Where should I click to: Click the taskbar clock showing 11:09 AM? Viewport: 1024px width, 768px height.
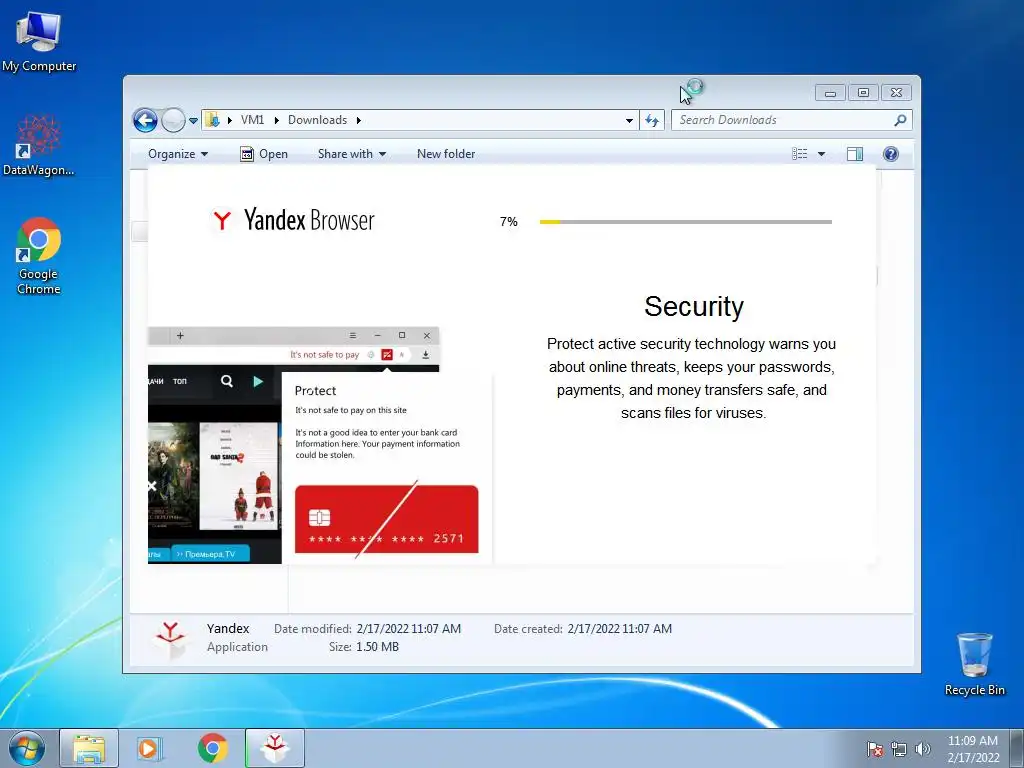pyautogui.click(x=973, y=749)
